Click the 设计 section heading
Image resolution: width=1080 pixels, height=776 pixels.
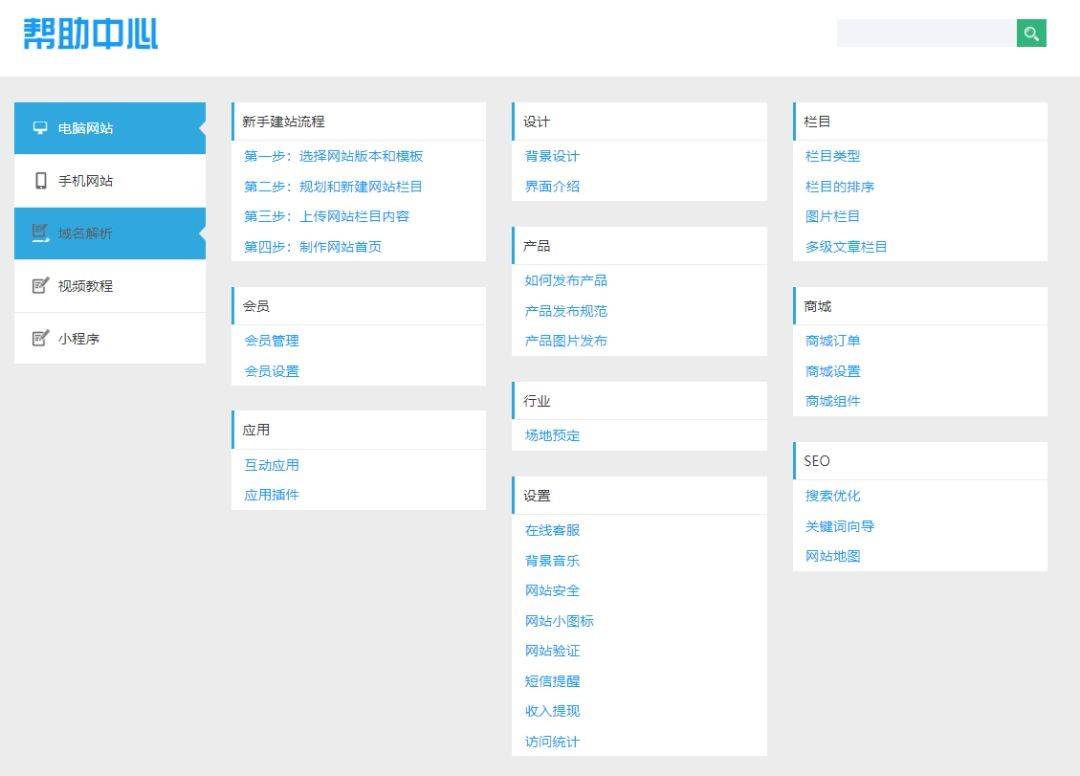pos(537,122)
